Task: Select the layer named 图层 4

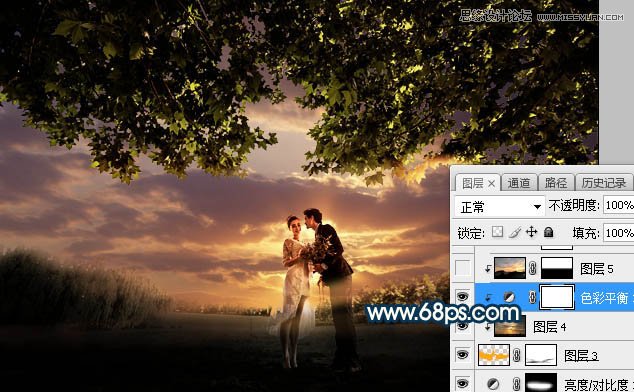Action: (549, 326)
